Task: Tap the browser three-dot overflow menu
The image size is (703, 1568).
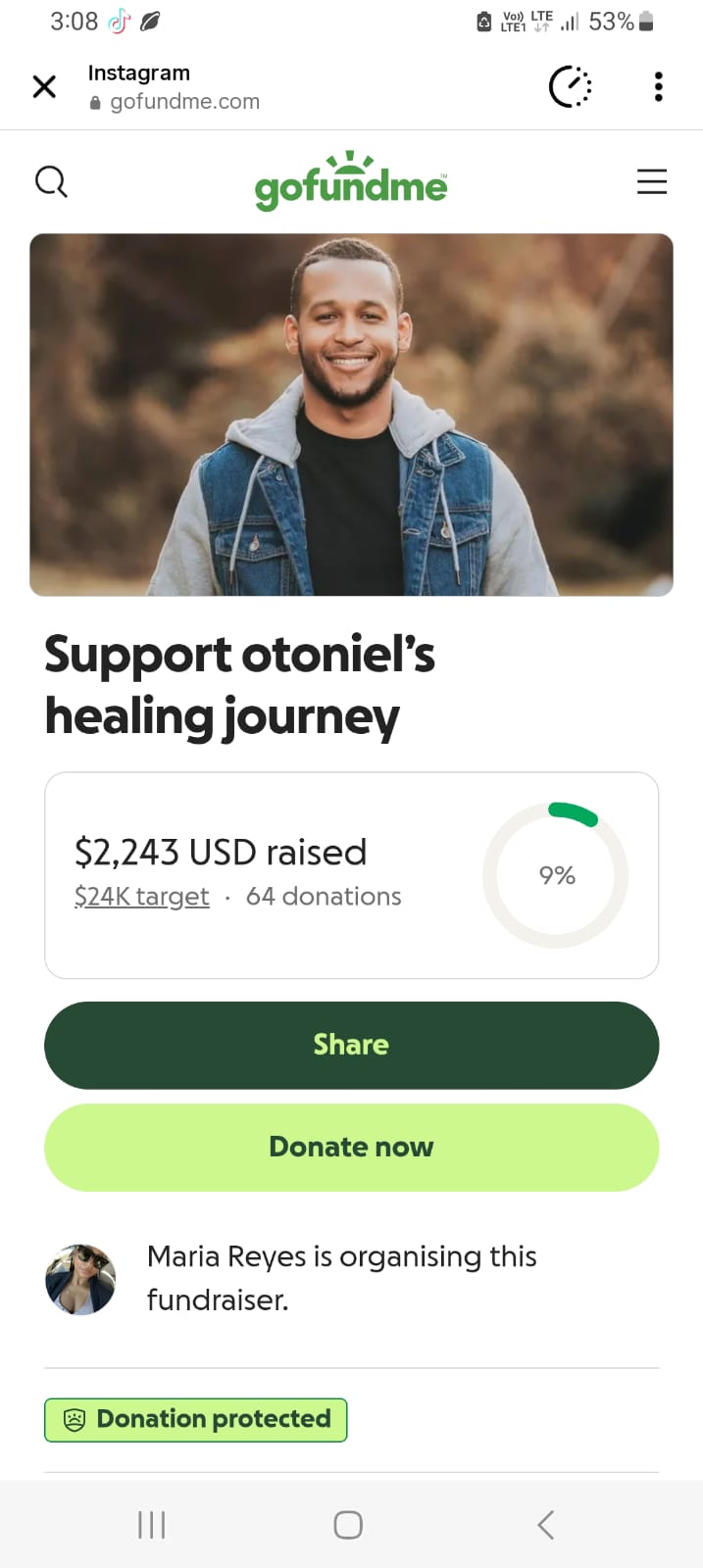Action: click(x=658, y=87)
